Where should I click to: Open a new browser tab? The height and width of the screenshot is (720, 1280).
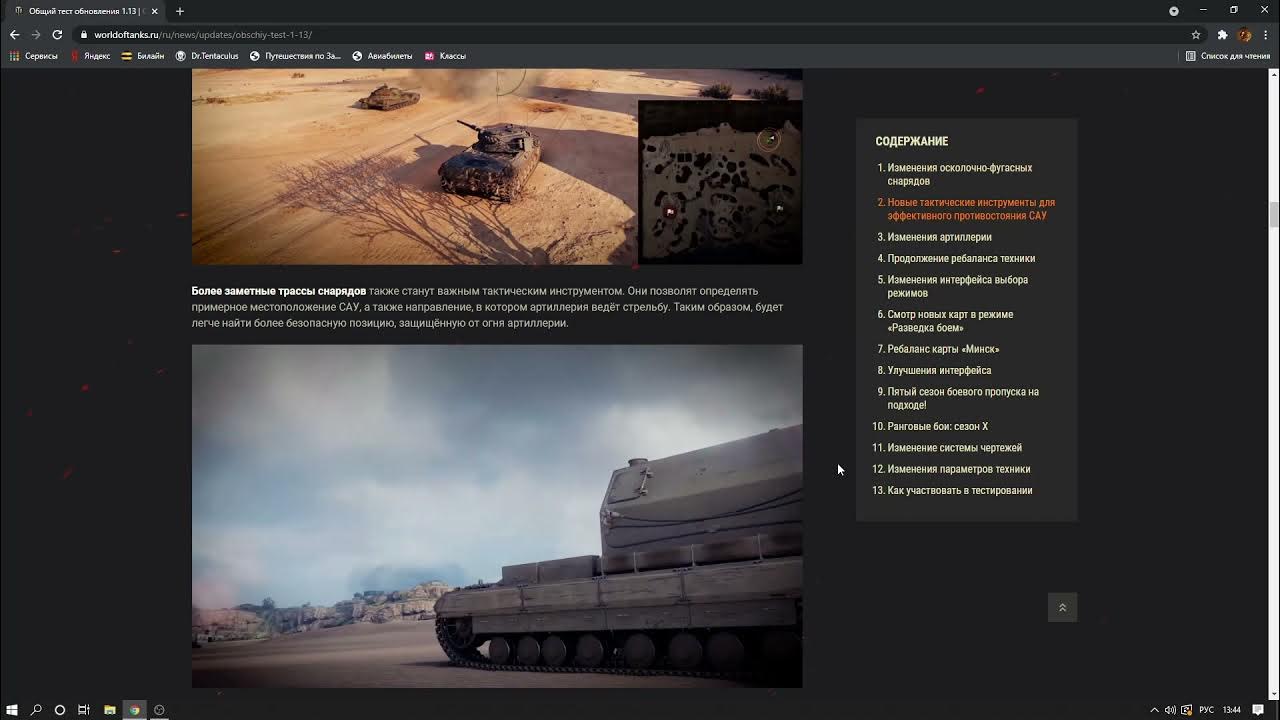pyautogui.click(x=180, y=11)
